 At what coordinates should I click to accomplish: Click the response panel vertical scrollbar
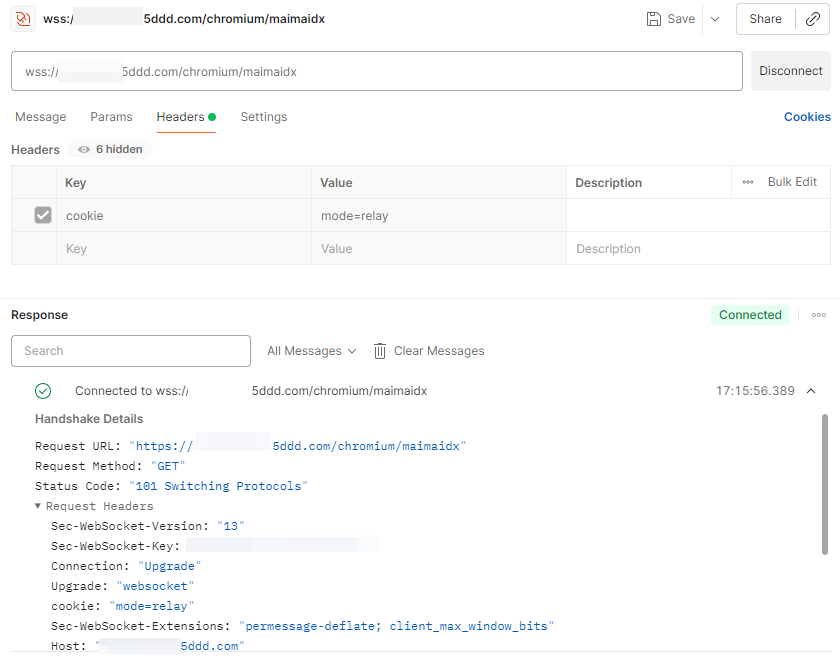click(824, 485)
